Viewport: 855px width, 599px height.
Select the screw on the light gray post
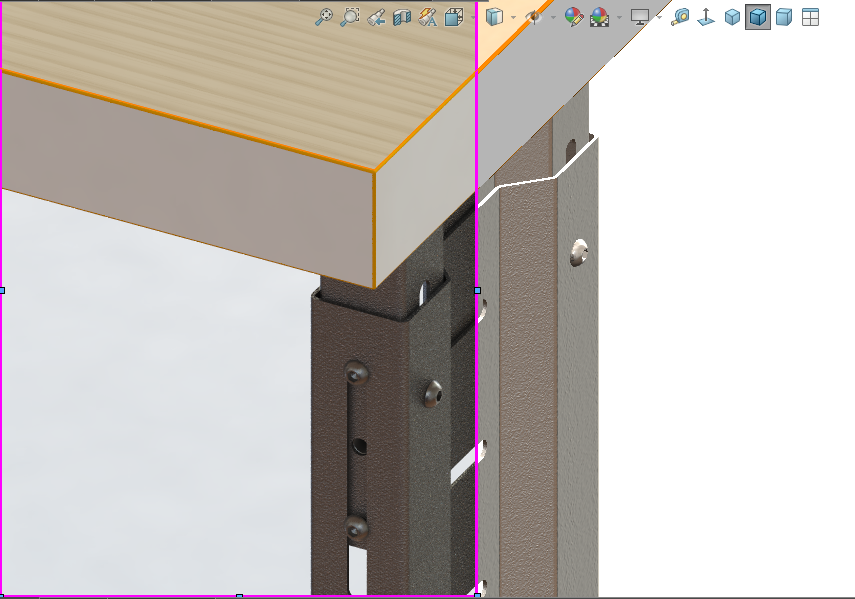click(579, 252)
